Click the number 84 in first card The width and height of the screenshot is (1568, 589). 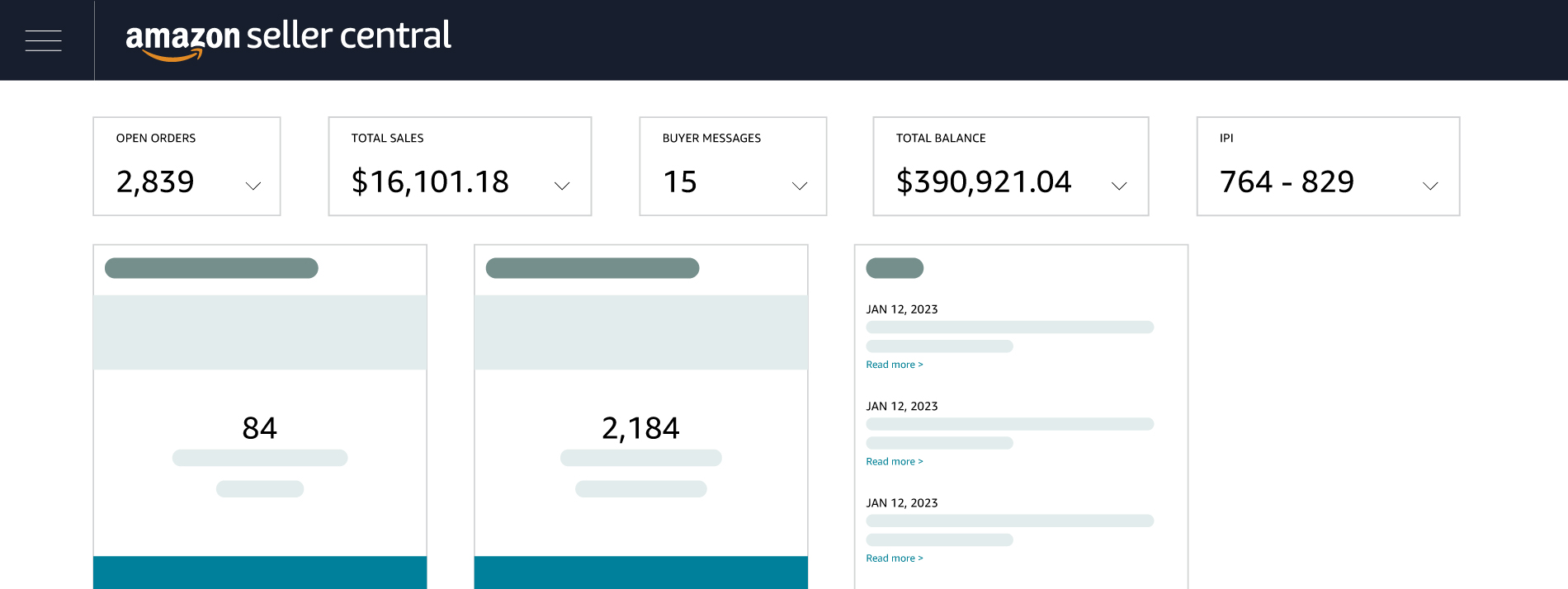(x=259, y=428)
